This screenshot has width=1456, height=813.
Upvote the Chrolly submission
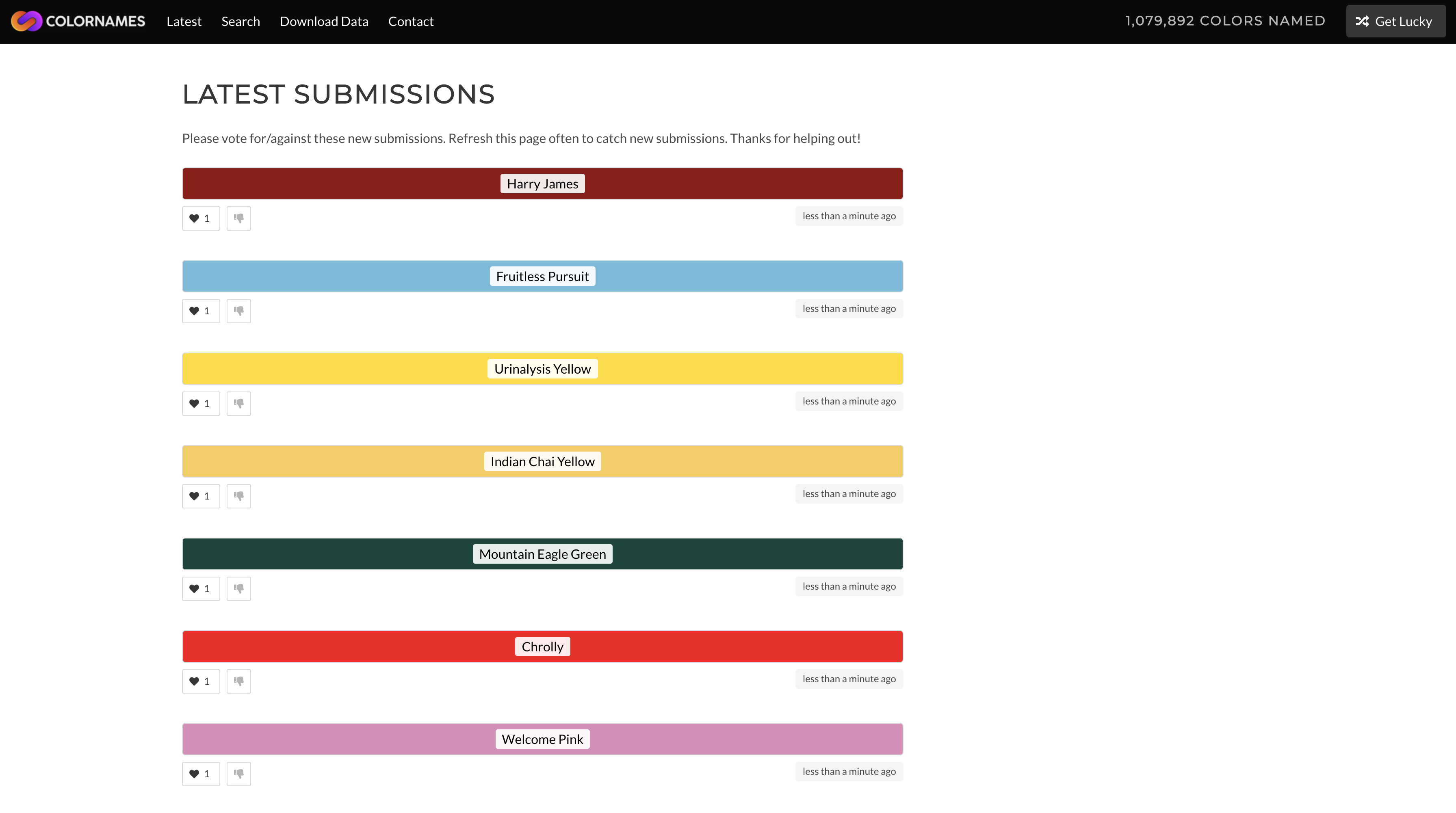coord(201,681)
